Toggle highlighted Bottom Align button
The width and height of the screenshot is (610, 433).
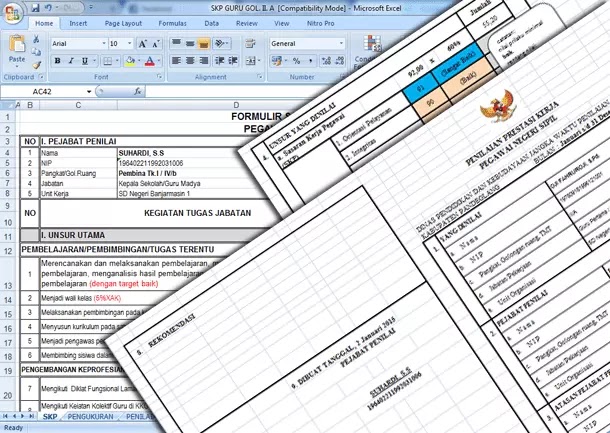[x=203, y=43]
